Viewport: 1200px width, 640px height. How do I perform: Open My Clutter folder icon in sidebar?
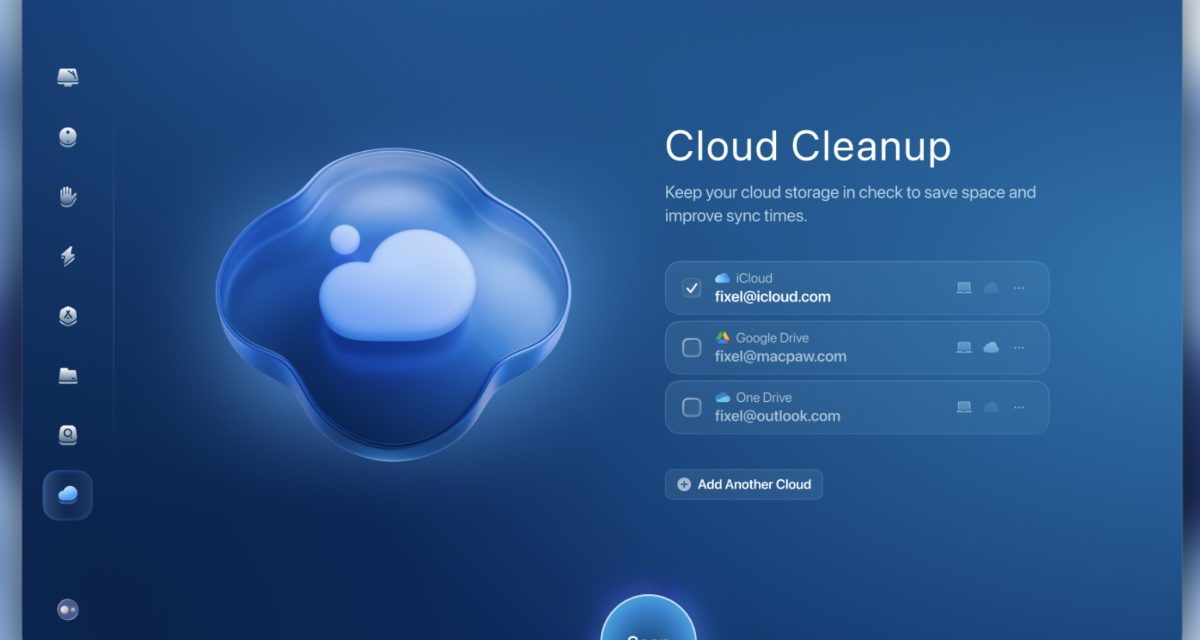(68, 376)
